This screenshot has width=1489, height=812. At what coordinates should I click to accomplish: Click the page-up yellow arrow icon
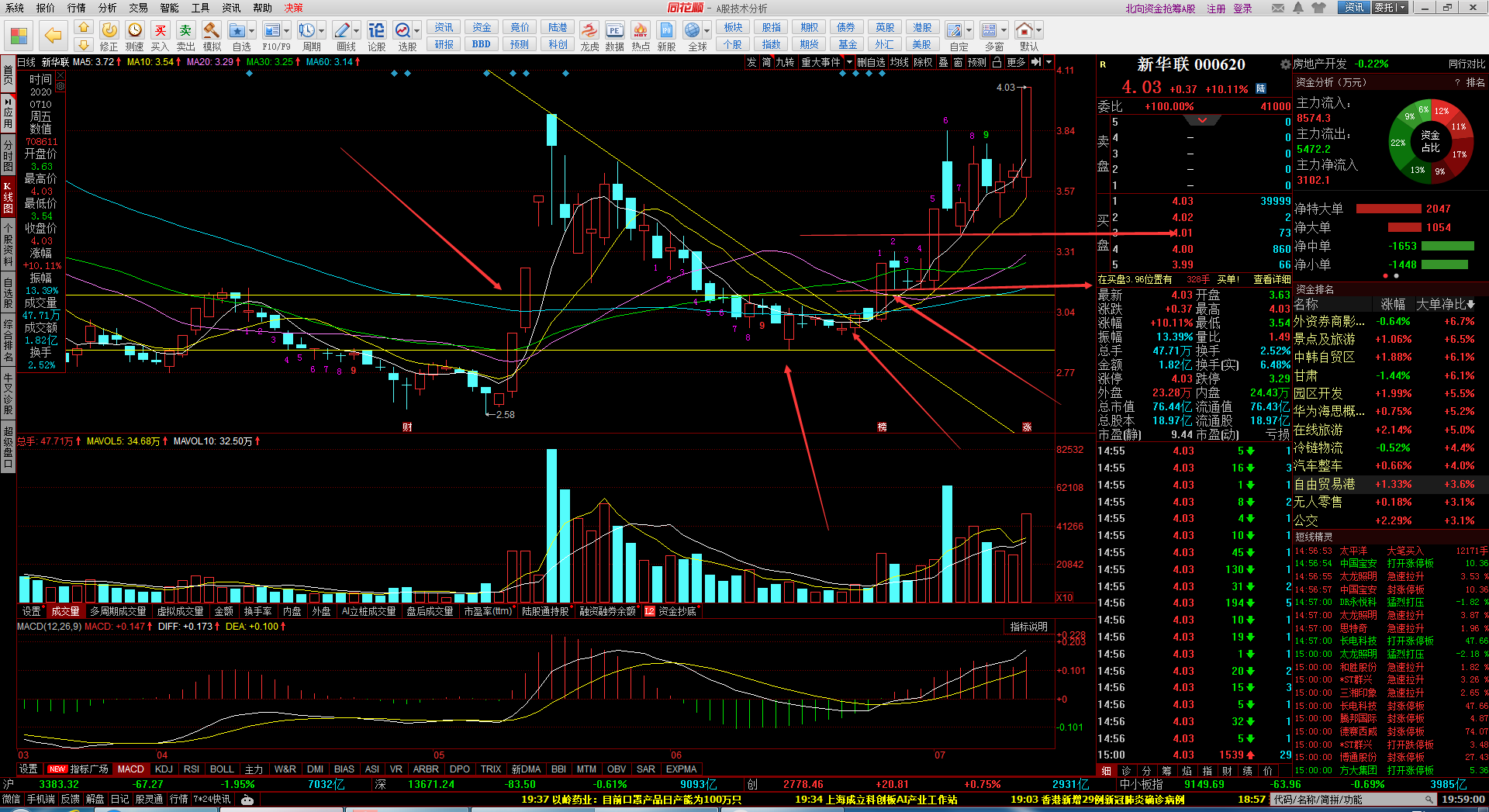pos(84,28)
